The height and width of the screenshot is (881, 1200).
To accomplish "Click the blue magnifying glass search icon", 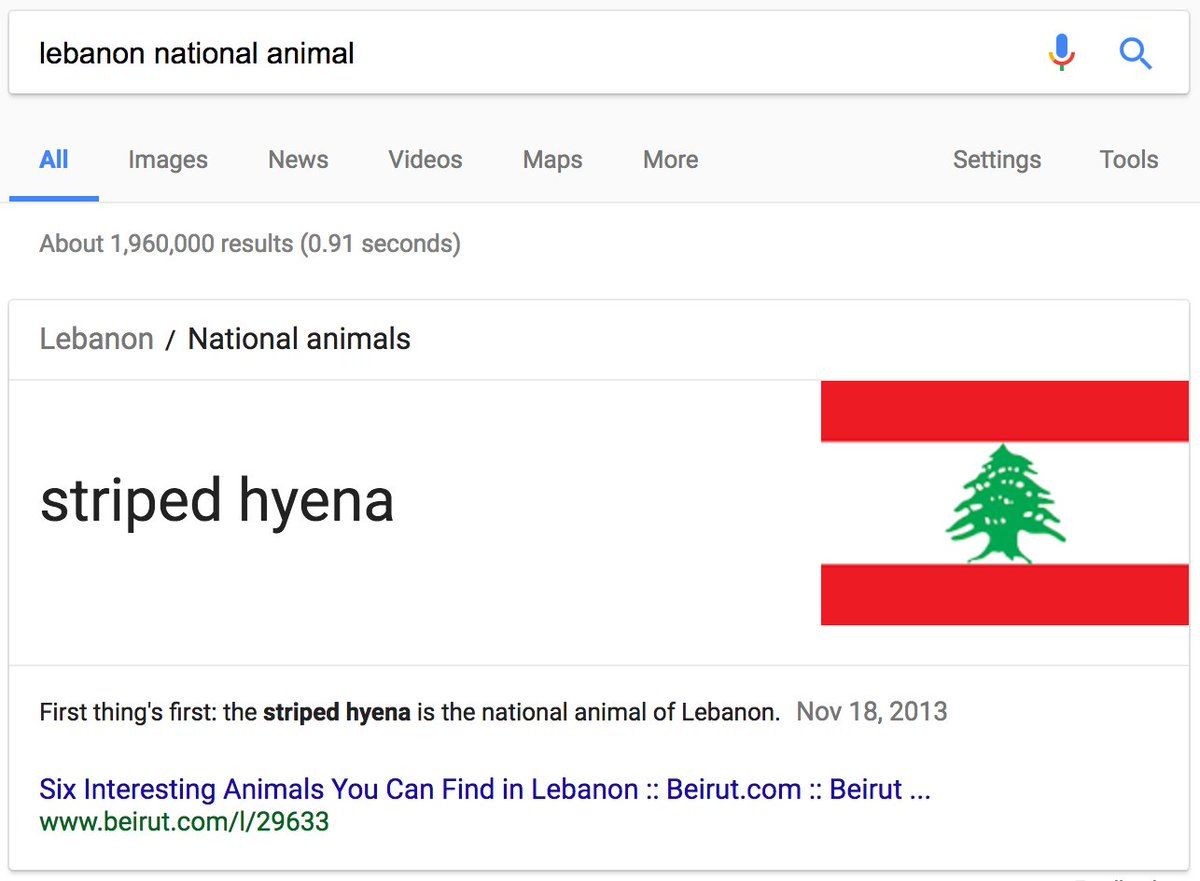I will [x=1135, y=53].
